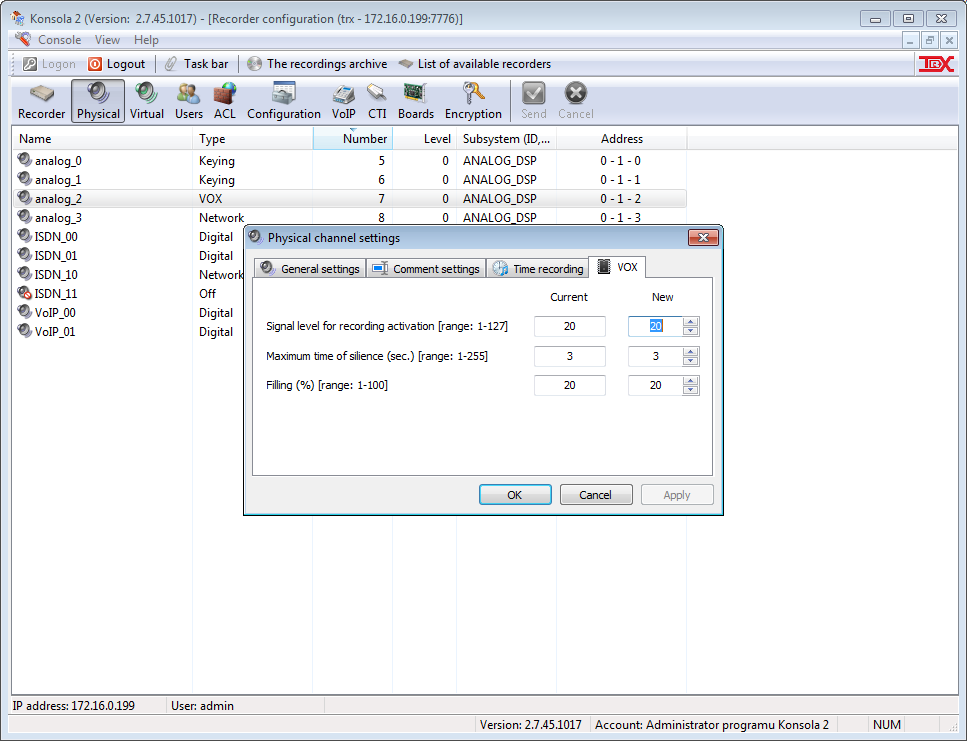
Task: Open the Configuration section
Action: [x=284, y=101]
